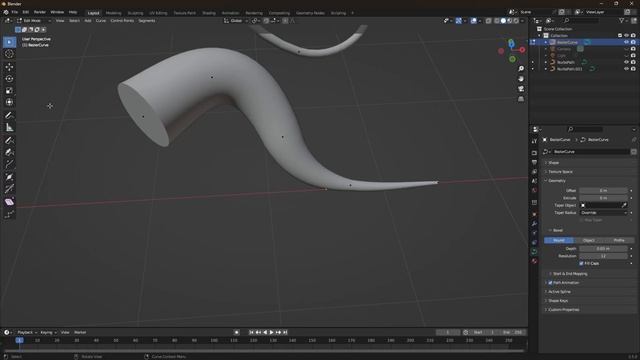Switch to the Modeling workspace tab

(x=113, y=13)
